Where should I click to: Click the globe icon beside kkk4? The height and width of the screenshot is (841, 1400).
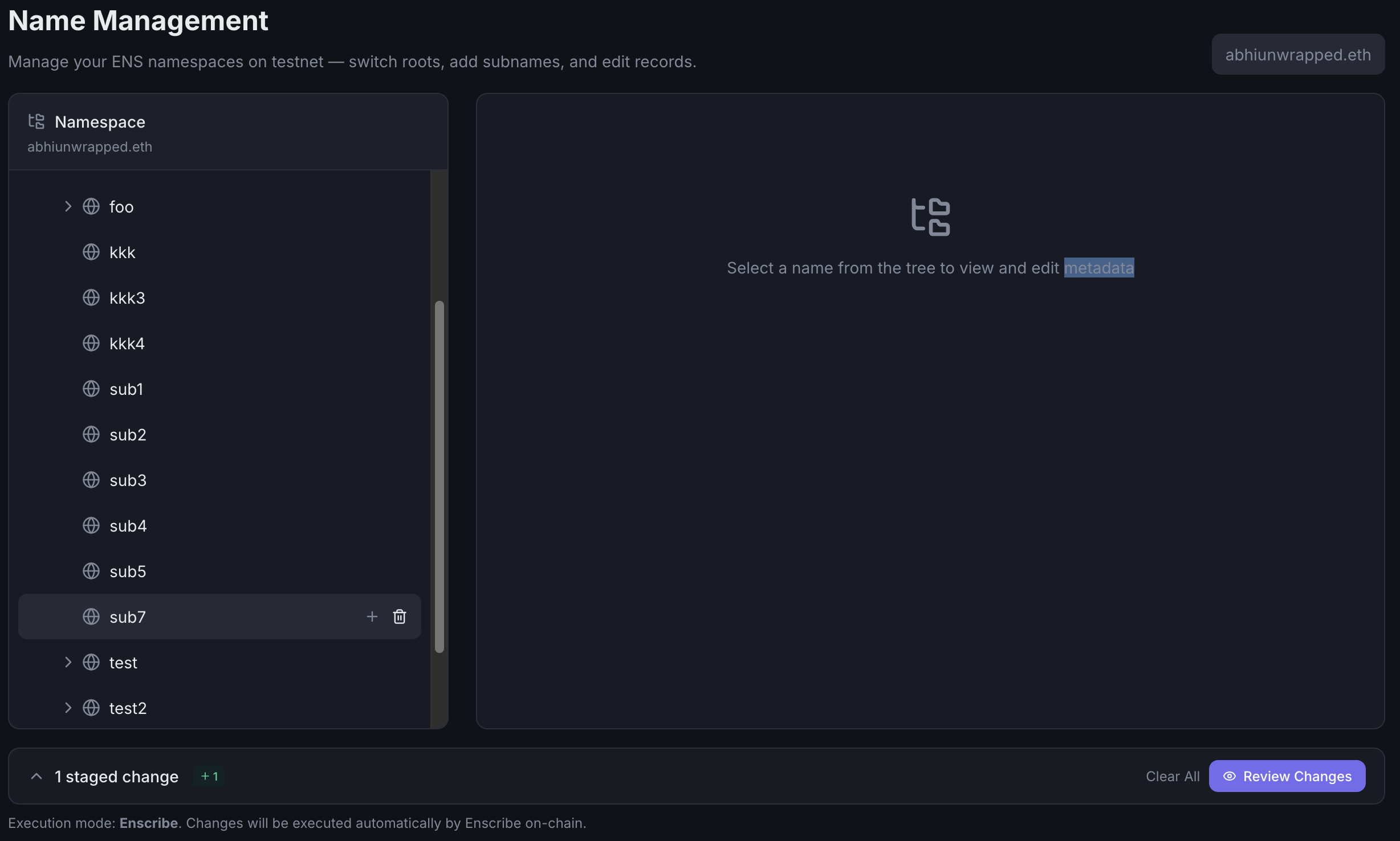point(91,343)
